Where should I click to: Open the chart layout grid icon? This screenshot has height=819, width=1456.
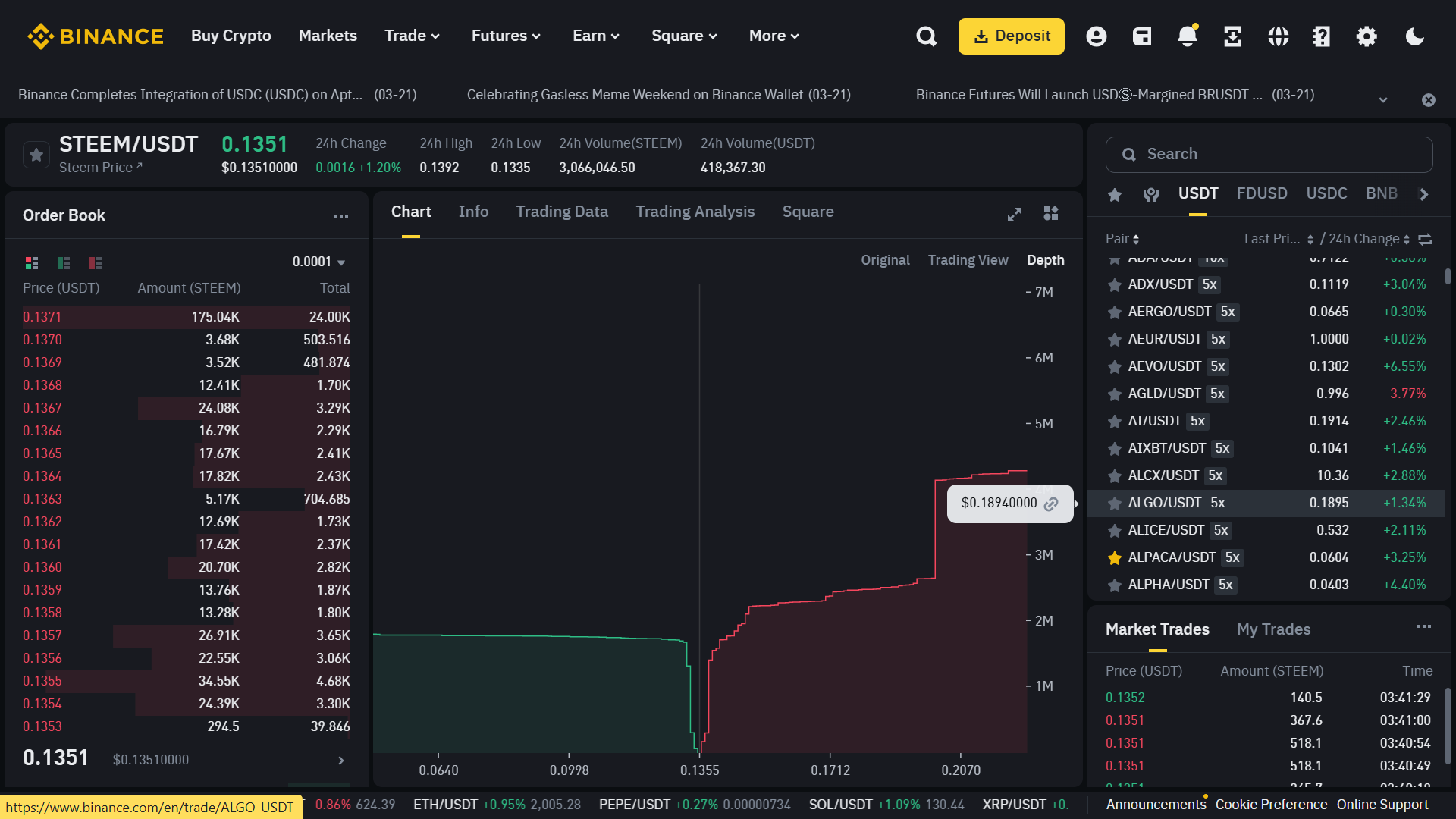pyautogui.click(x=1051, y=213)
